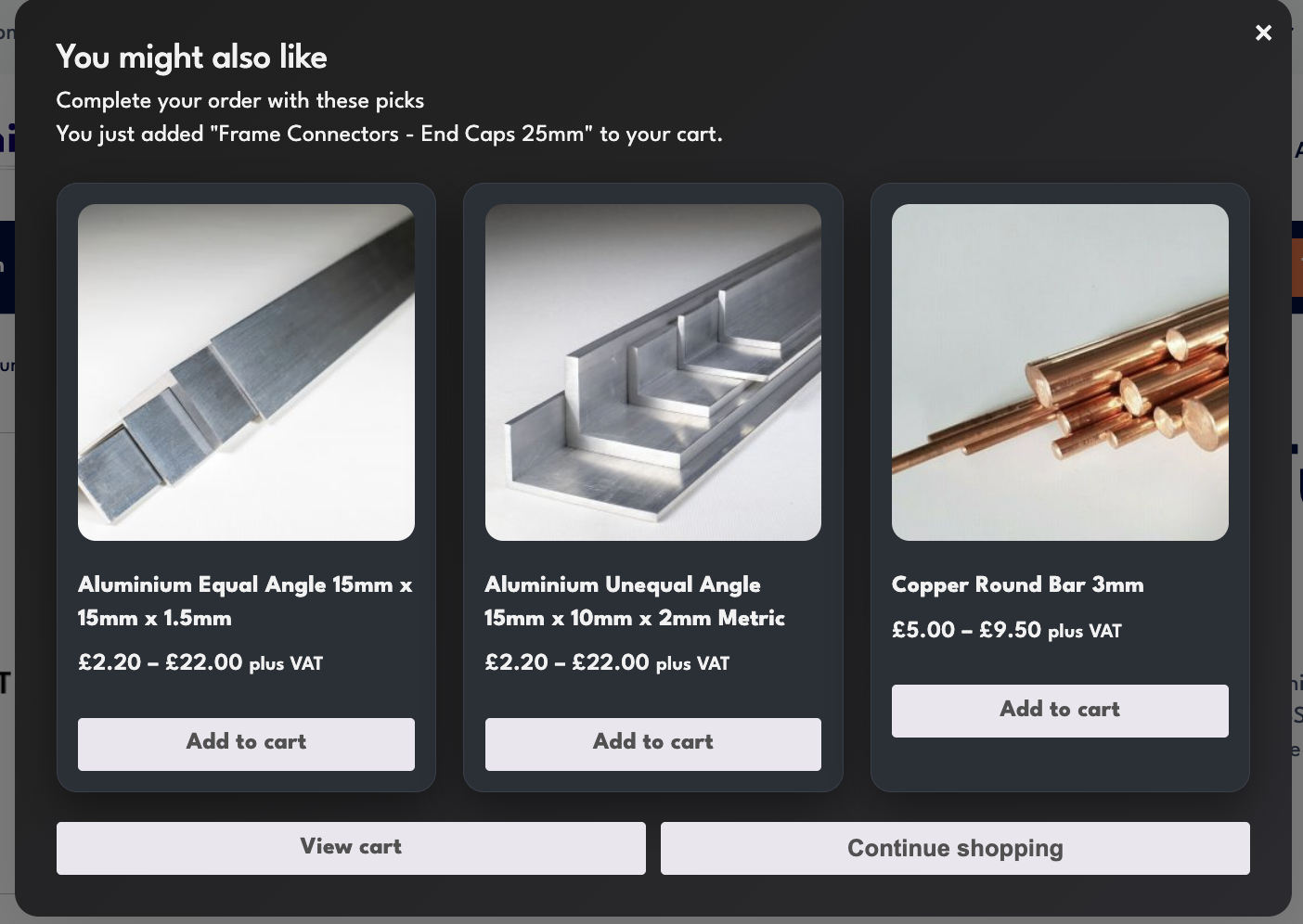Open the Aluminium Unequal Angle product image
Image resolution: width=1303 pixels, height=924 pixels.
tap(652, 372)
